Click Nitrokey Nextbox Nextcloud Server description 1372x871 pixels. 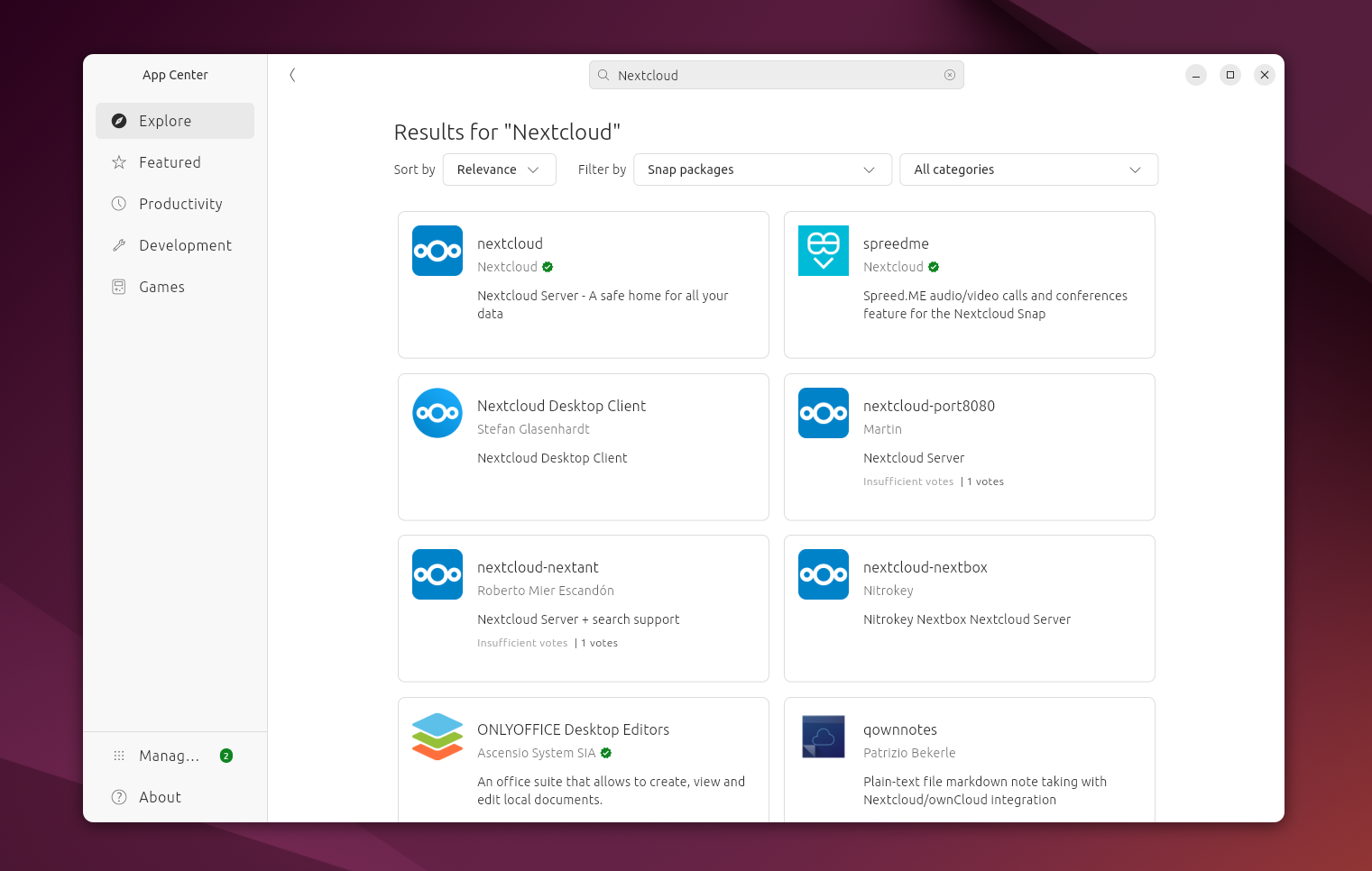(x=967, y=619)
